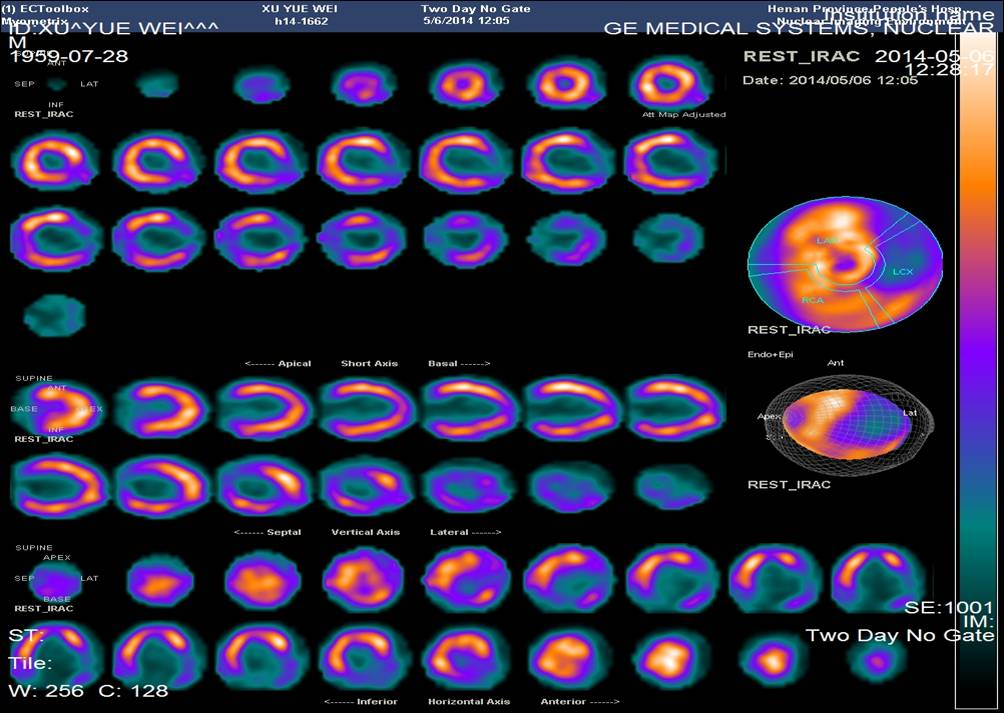1004x713 pixels.
Task: Click the Att Map Adjusted text
Action: click(x=684, y=115)
